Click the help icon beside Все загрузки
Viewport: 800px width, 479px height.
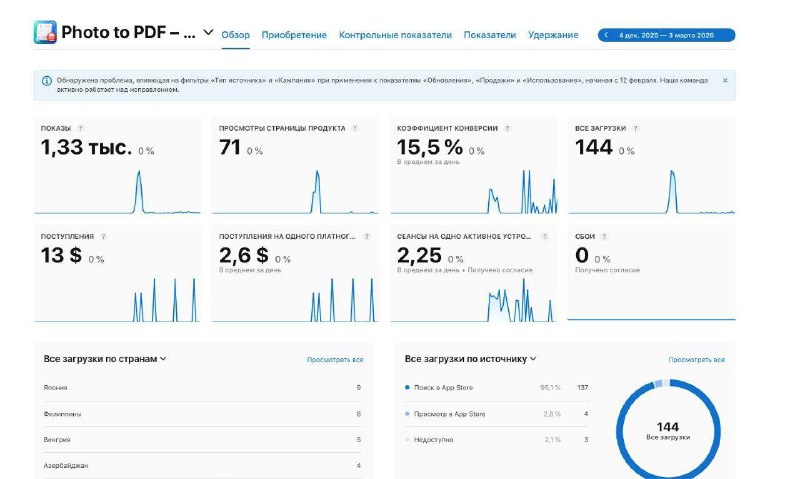click(635, 129)
